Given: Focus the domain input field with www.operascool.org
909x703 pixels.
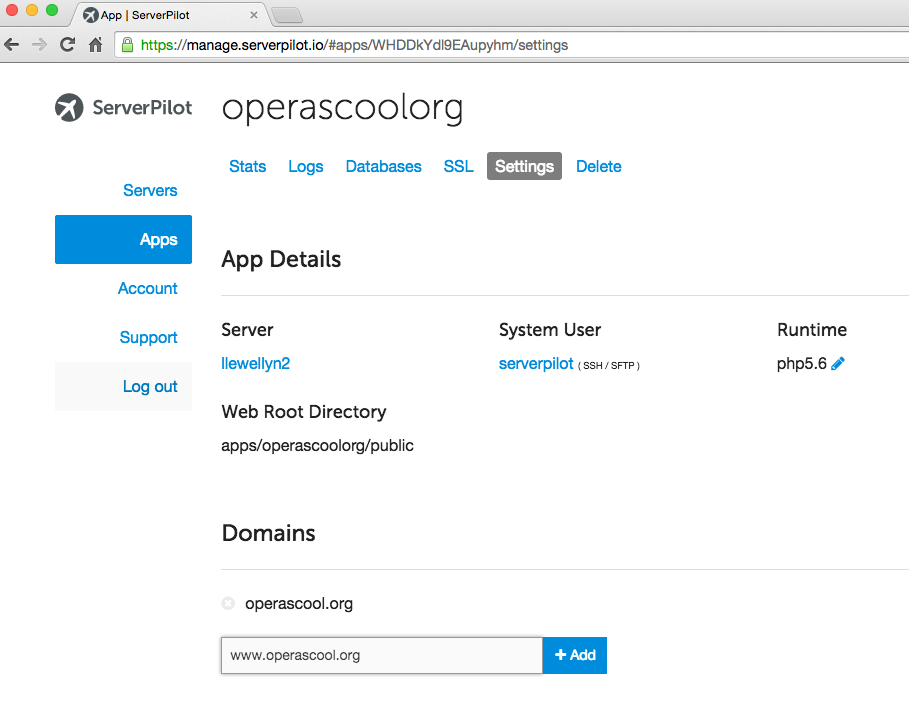Looking at the screenshot, I should point(381,656).
